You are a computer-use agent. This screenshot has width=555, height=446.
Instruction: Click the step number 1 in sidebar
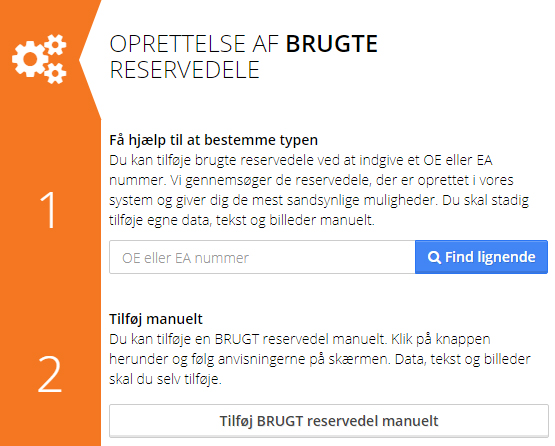[48, 210]
